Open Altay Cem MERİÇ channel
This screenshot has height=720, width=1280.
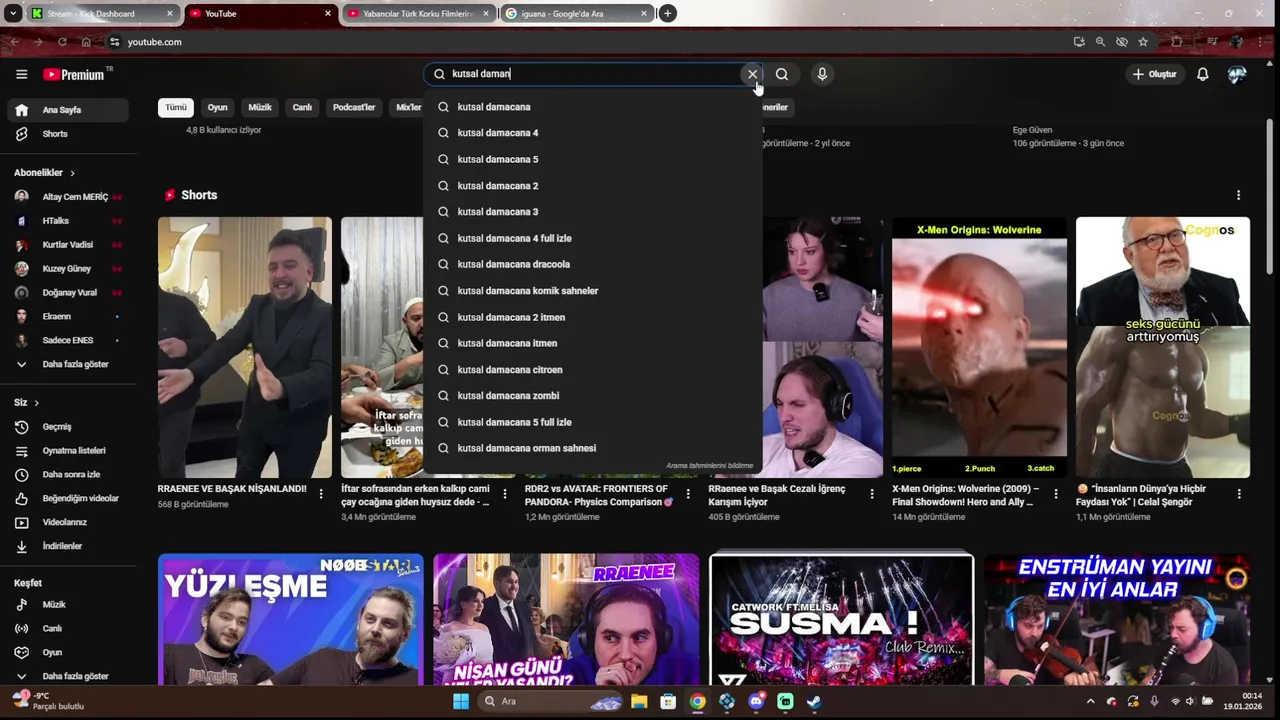[x=68, y=197]
